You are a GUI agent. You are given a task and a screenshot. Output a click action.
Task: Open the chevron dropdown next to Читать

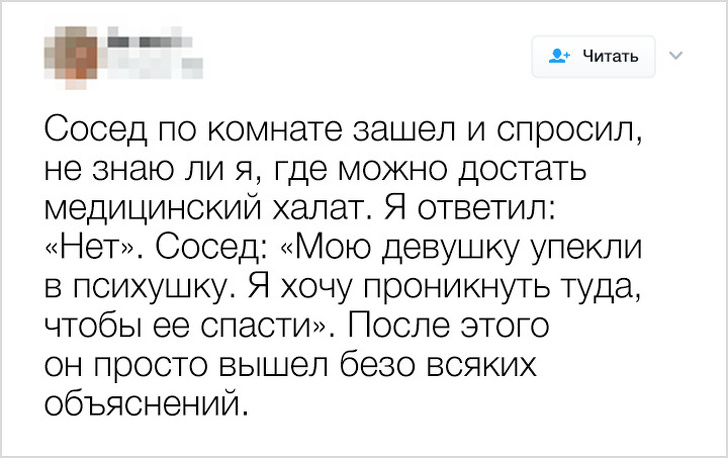674,56
